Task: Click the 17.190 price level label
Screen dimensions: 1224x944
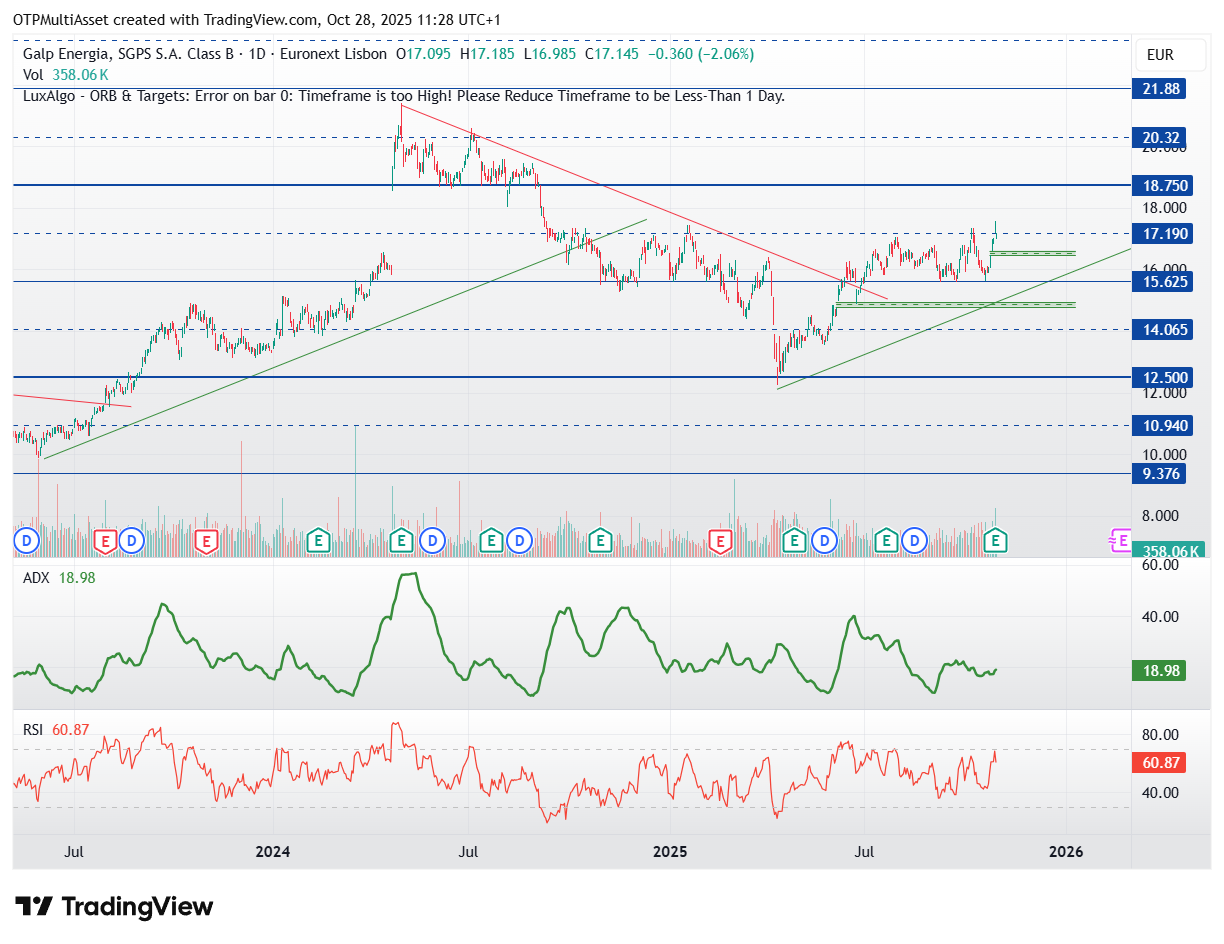Action: tap(1159, 233)
